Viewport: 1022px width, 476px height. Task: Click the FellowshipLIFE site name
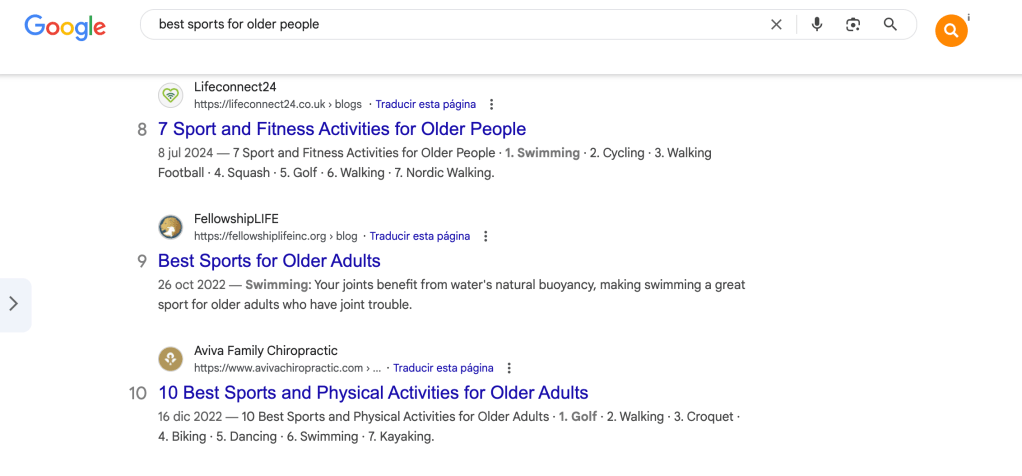point(236,219)
